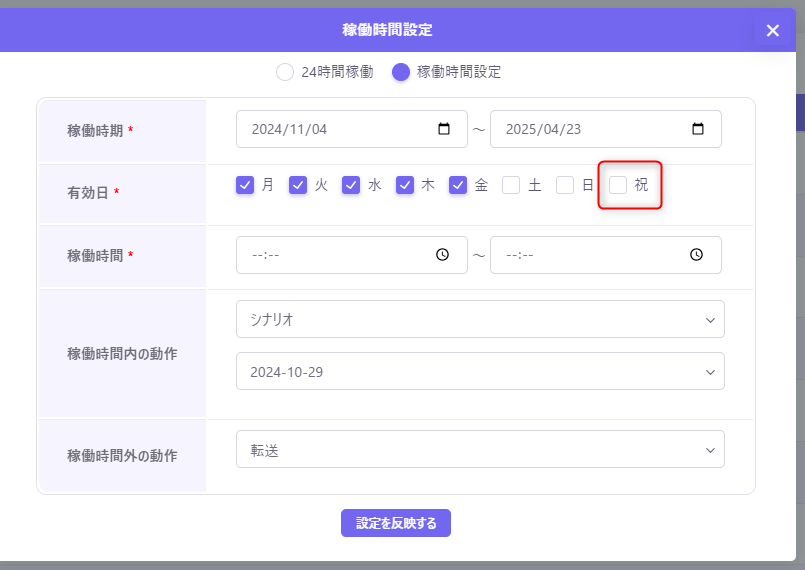This screenshot has width=805, height=570.
Task: Click clock icon in start time field
Action: point(443,255)
